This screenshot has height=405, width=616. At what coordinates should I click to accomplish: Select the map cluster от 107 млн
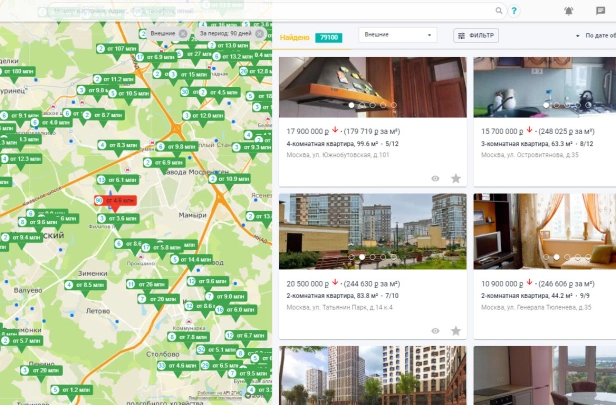pyautogui.click(x=116, y=49)
